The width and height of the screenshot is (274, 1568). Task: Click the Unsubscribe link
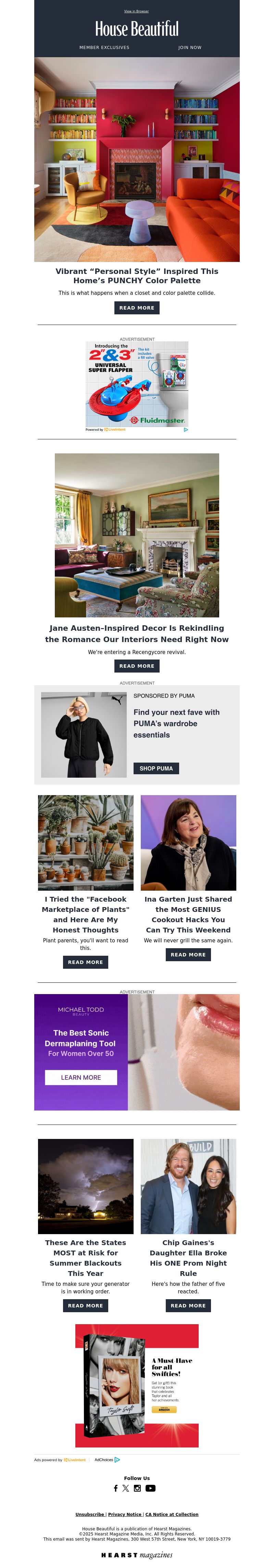tap(90, 1515)
